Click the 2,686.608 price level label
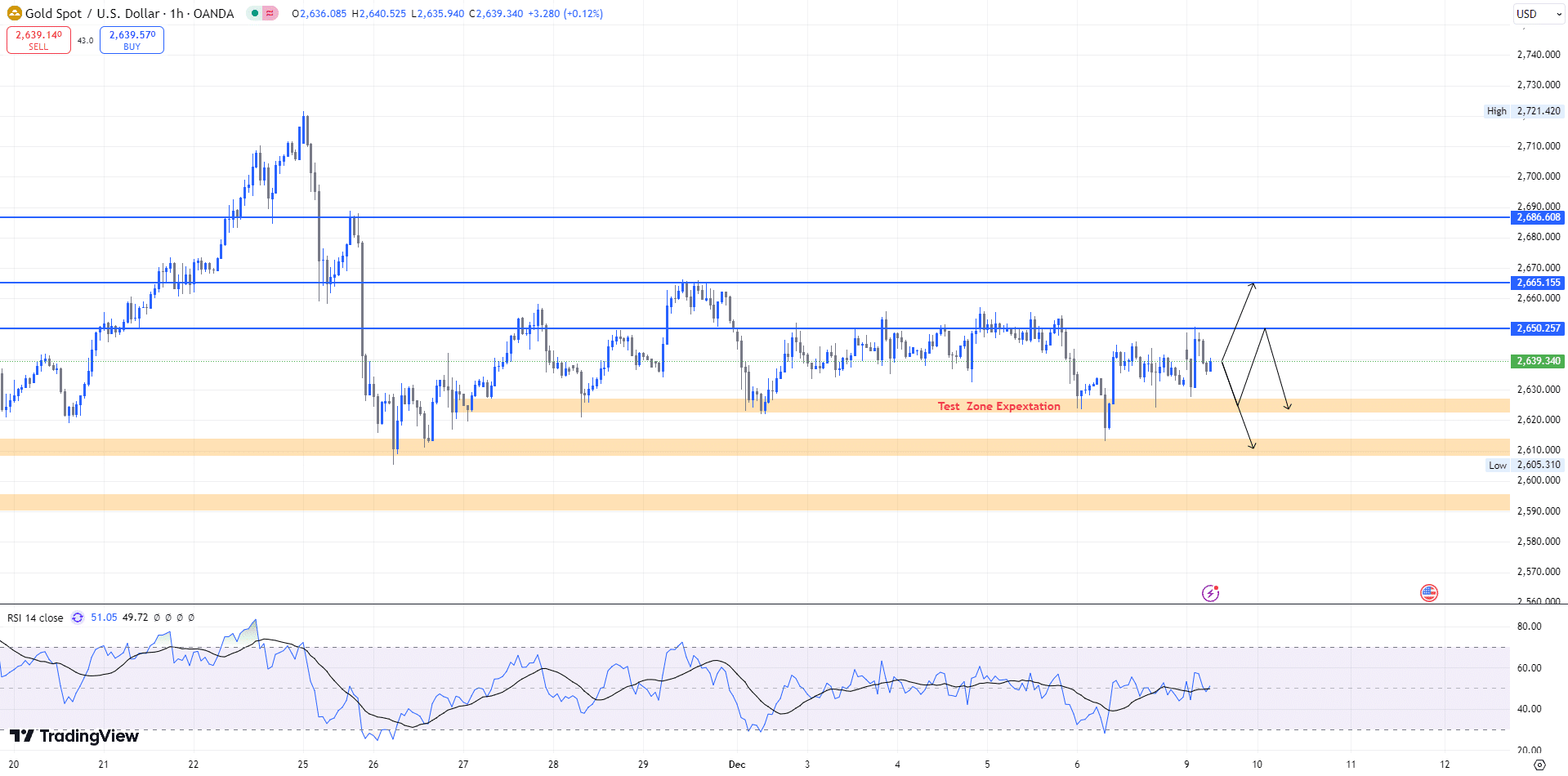This screenshot has width=1568, height=776. [x=1536, y=217]
